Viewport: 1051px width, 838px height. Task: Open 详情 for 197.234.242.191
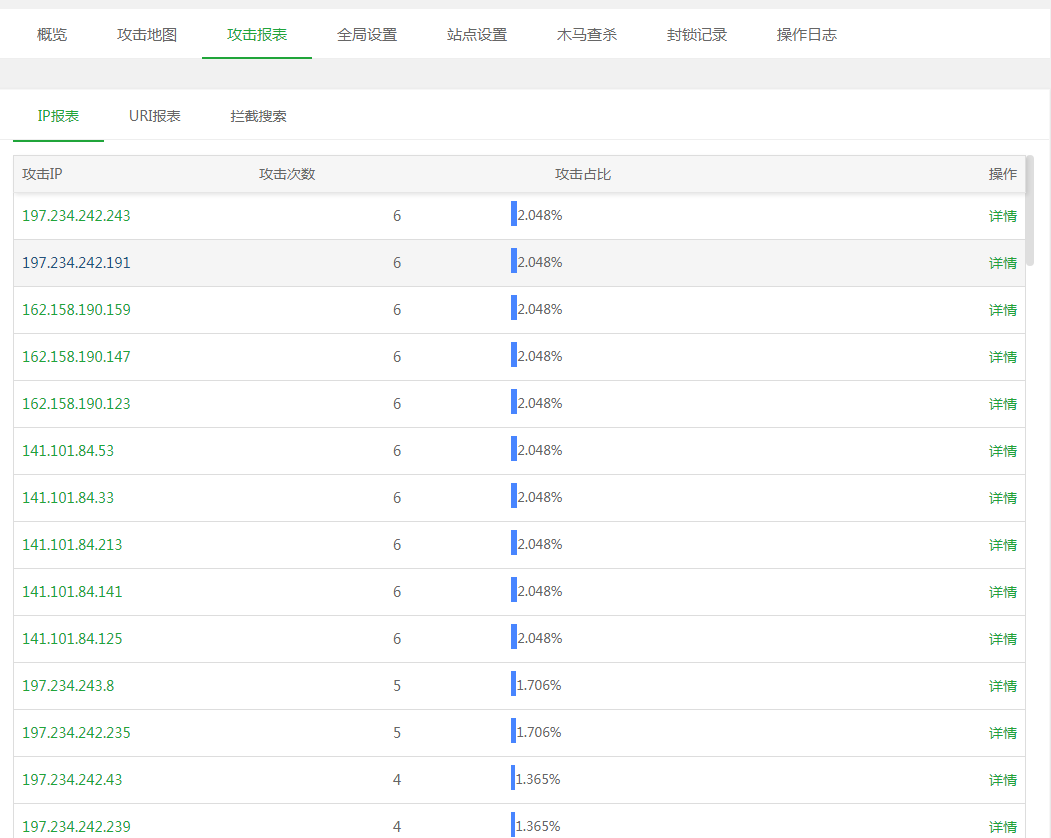1003,263
